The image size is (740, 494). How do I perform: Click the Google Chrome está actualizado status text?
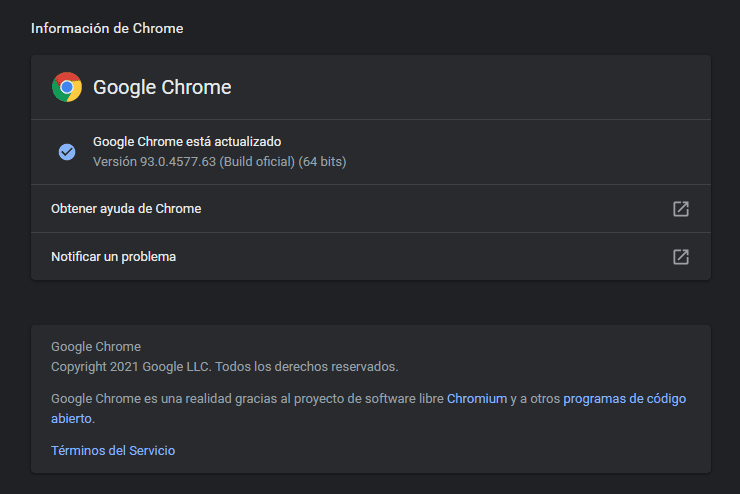point(187,142)
